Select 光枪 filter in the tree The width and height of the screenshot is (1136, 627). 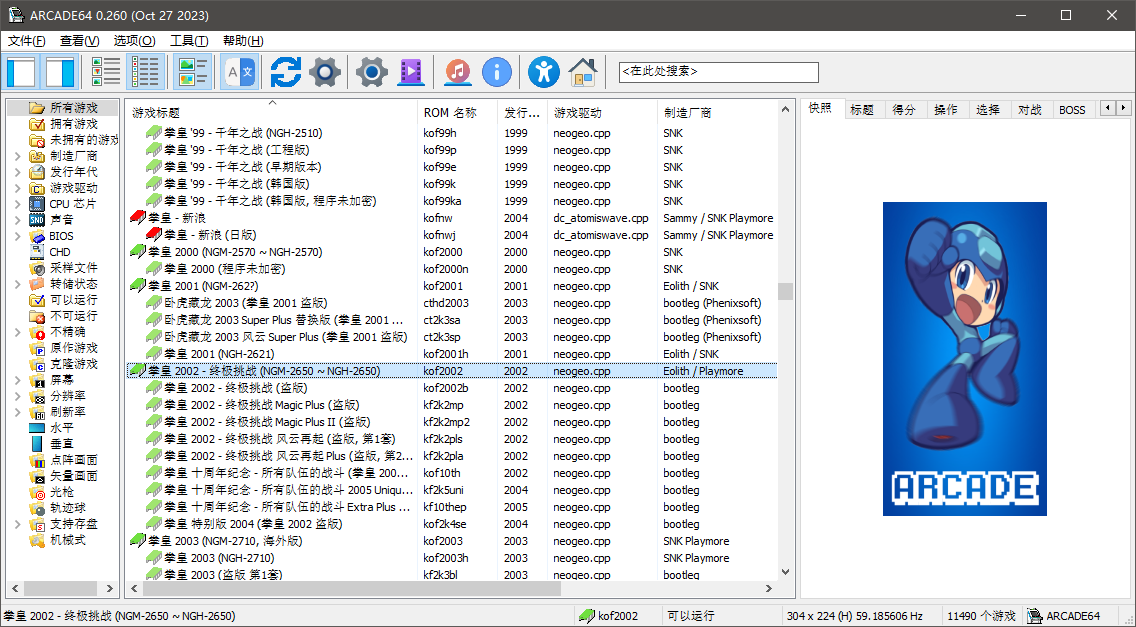pyautogui.click(x=62, y=491)
